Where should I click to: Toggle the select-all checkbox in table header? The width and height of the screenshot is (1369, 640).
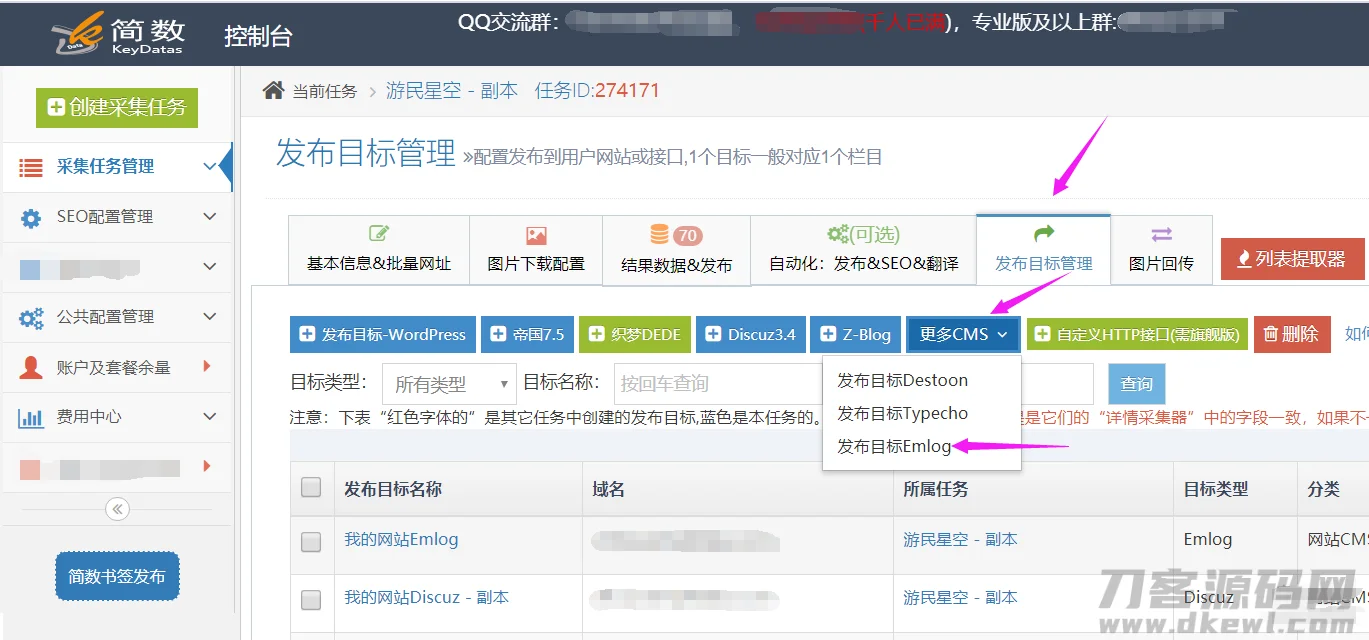(311, 488)
